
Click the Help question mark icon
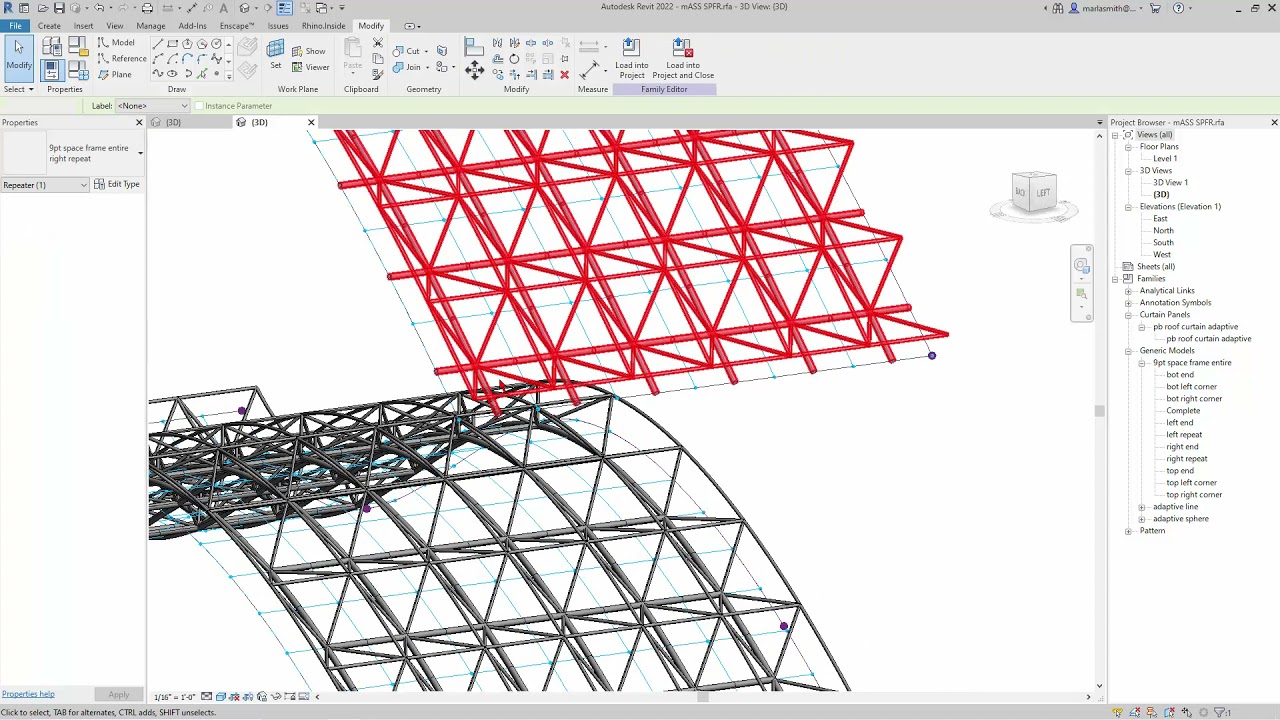(1178, 8)
